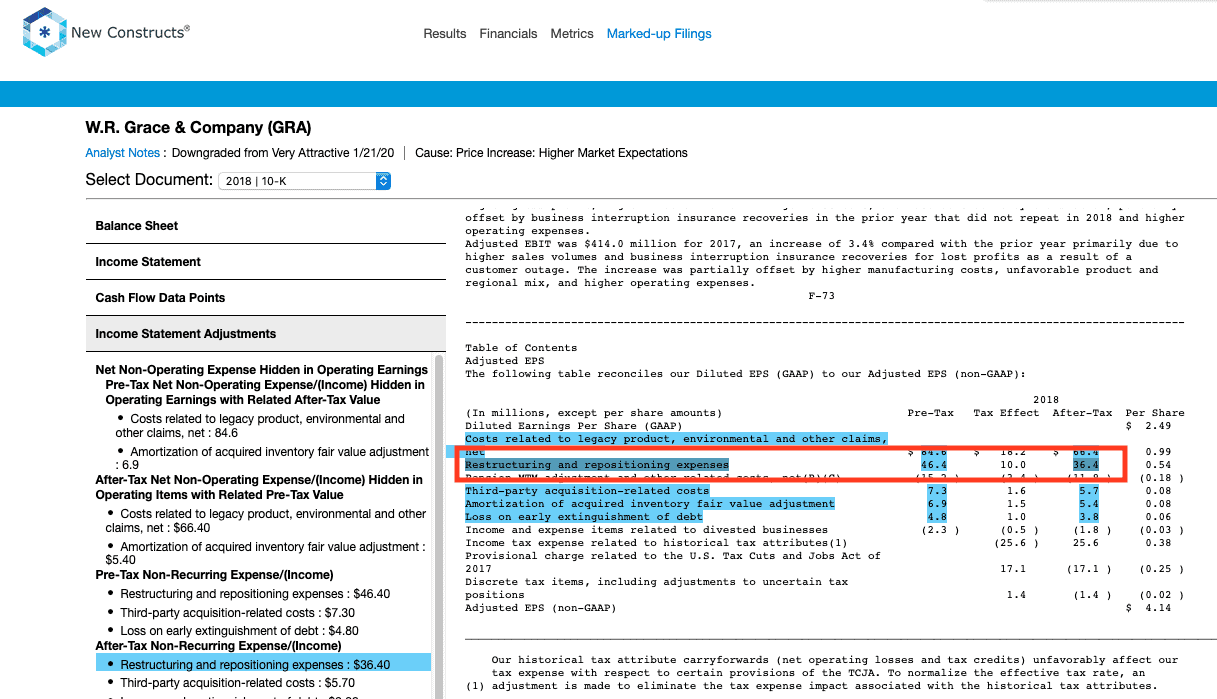This screenshot has width=1217, height=699.
Task: Click the highlighted 7.3 pre-tax value
Action: [x=937, y=491]
